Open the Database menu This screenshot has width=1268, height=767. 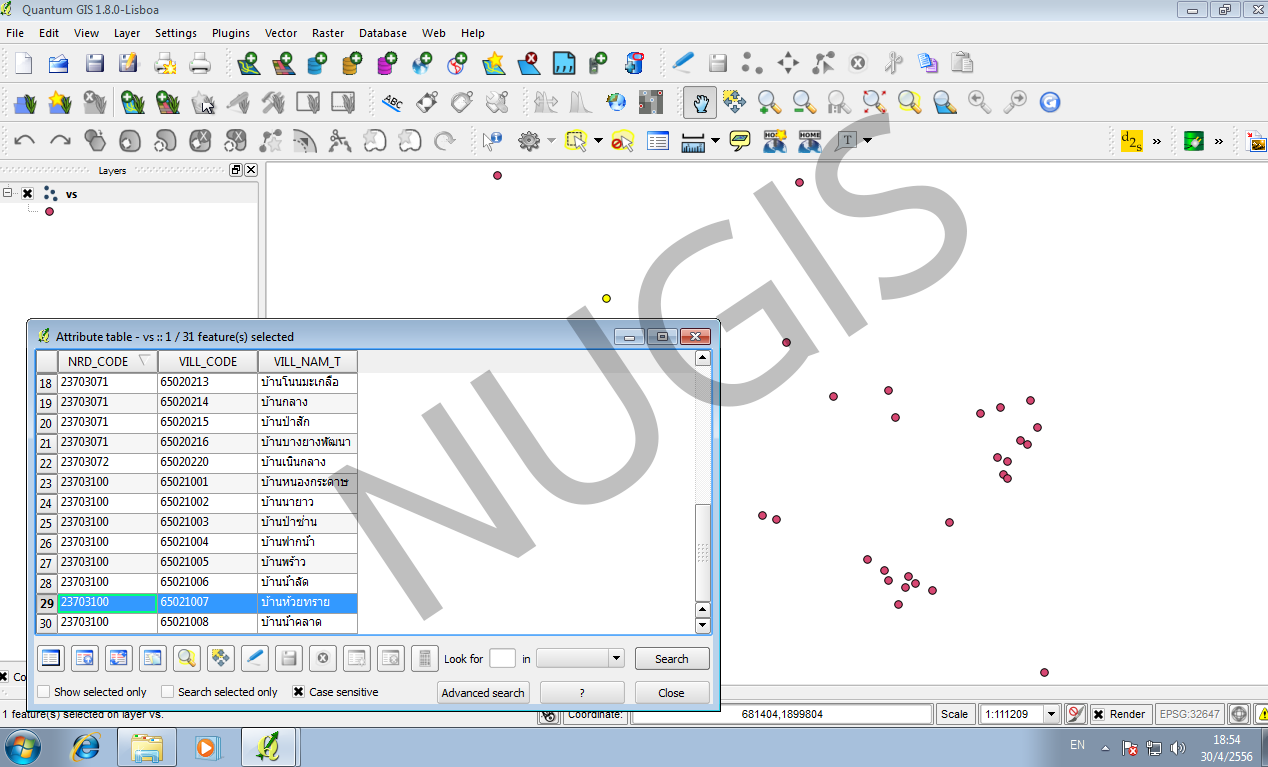(x=383, y=33)
